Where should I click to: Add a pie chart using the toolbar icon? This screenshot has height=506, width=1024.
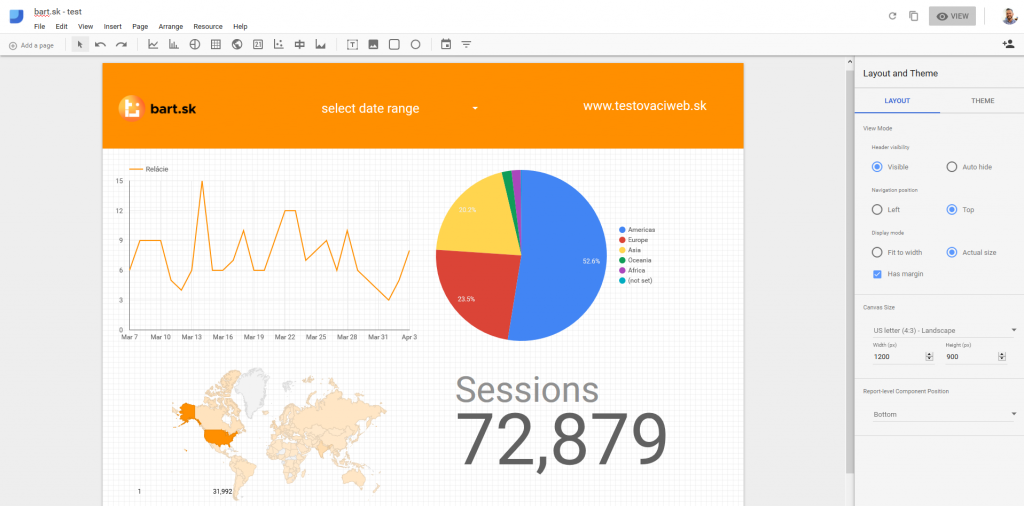pos(195,45)
